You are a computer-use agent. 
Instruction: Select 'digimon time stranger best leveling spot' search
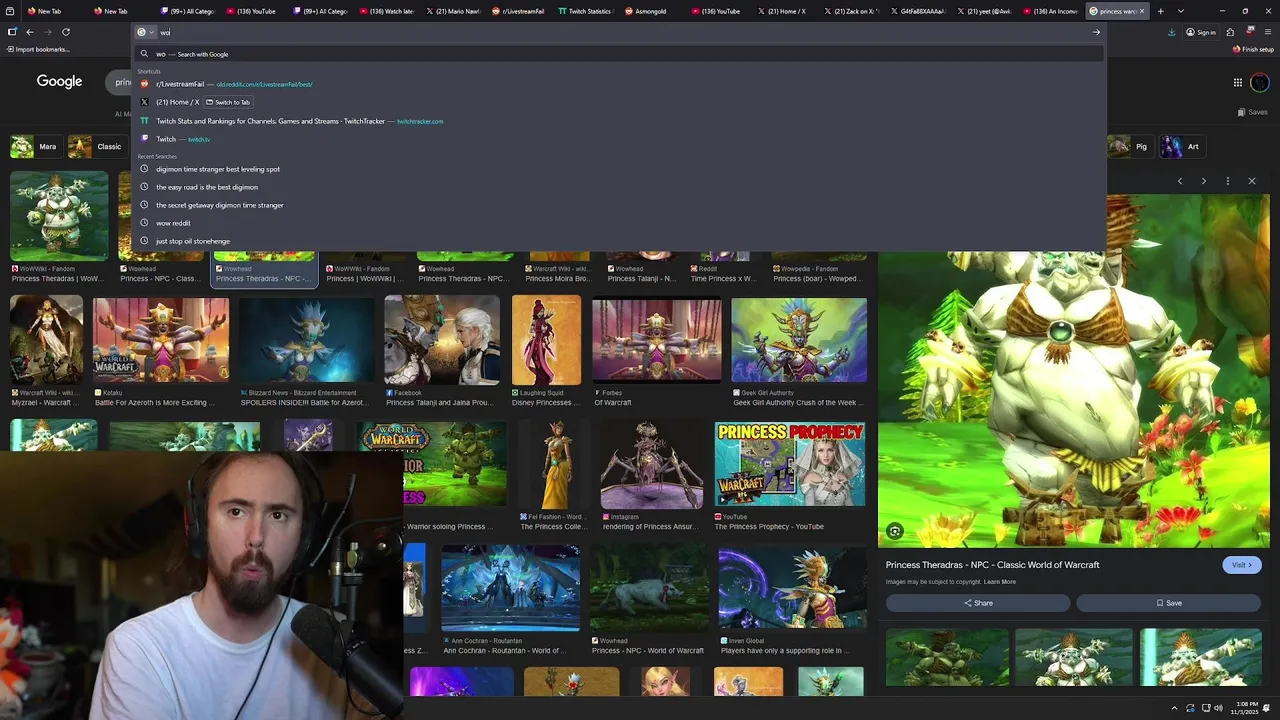pyautogui.click(x=620, y=169)
